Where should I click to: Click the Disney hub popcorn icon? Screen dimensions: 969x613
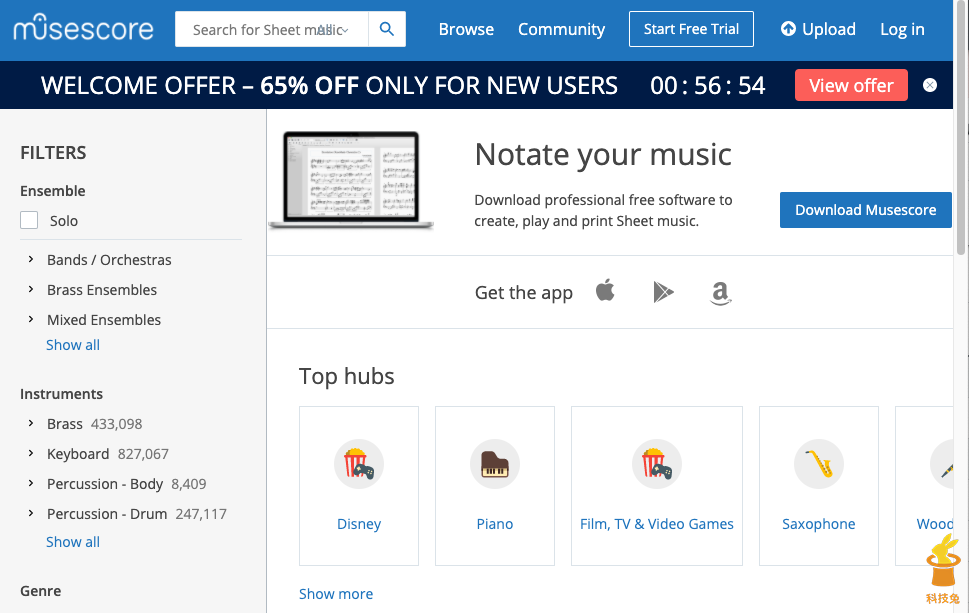[359, 464]
